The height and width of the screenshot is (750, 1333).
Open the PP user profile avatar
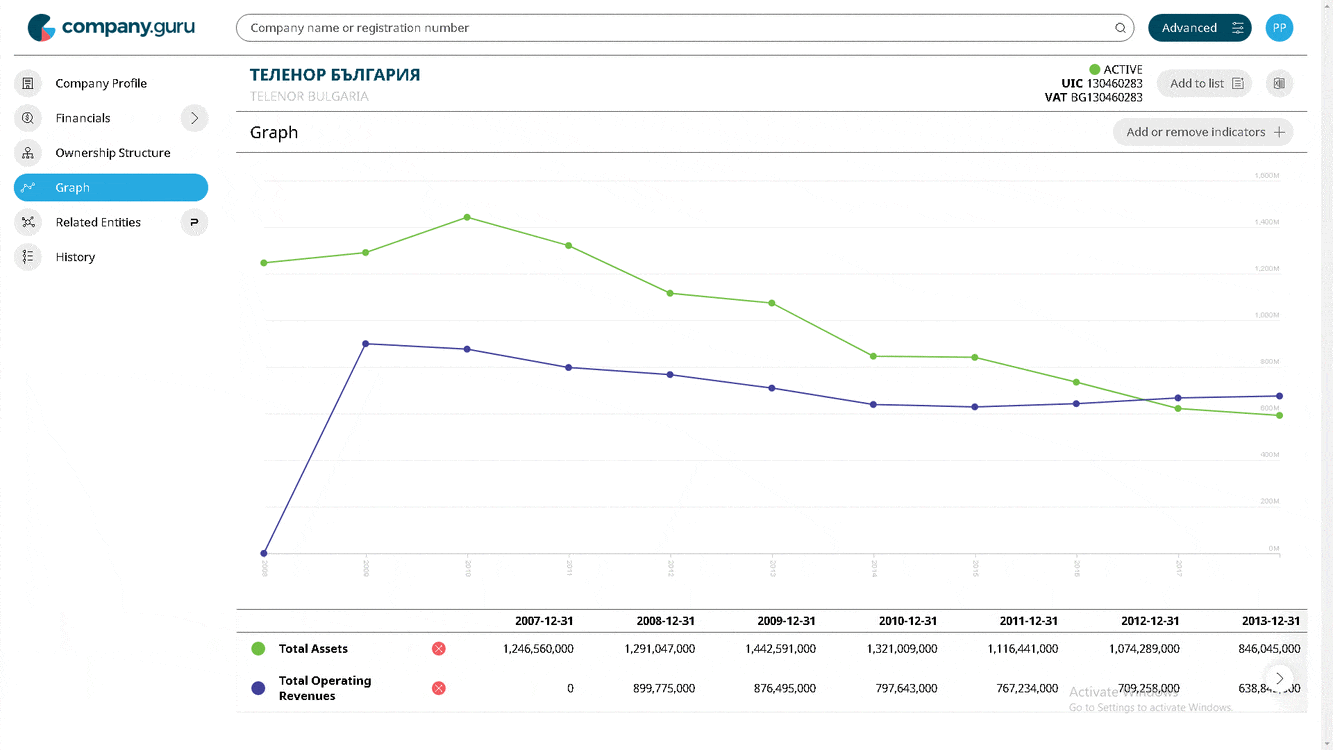(x=1279, y=28)
